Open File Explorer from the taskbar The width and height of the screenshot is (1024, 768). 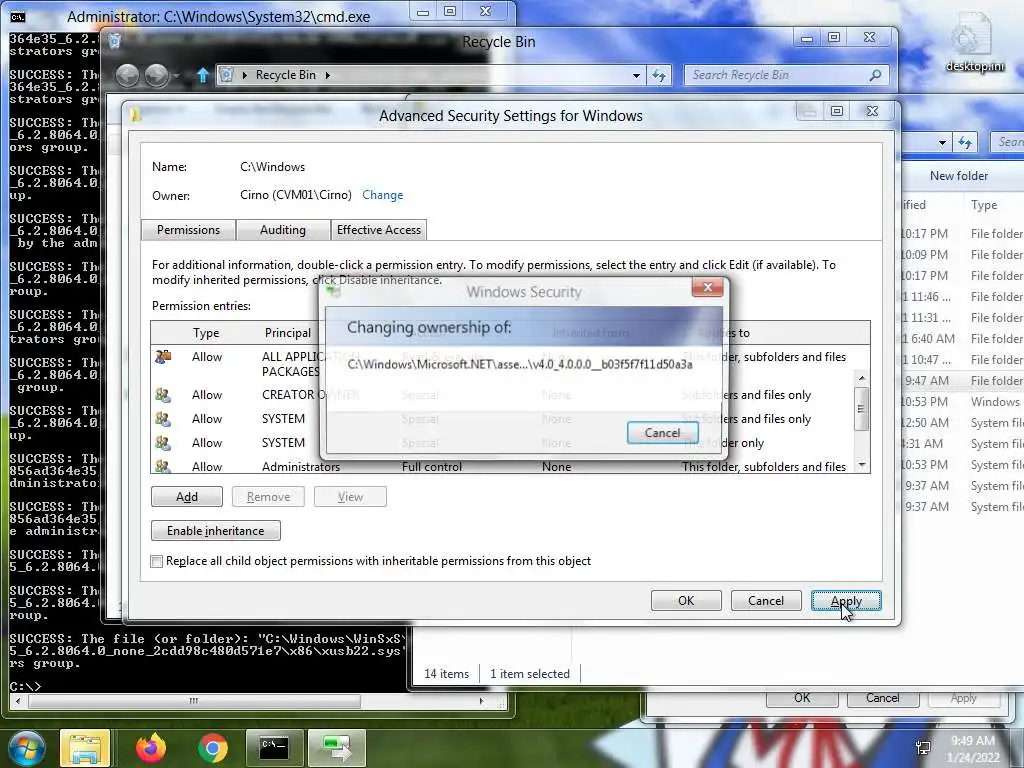click(85, 748)
